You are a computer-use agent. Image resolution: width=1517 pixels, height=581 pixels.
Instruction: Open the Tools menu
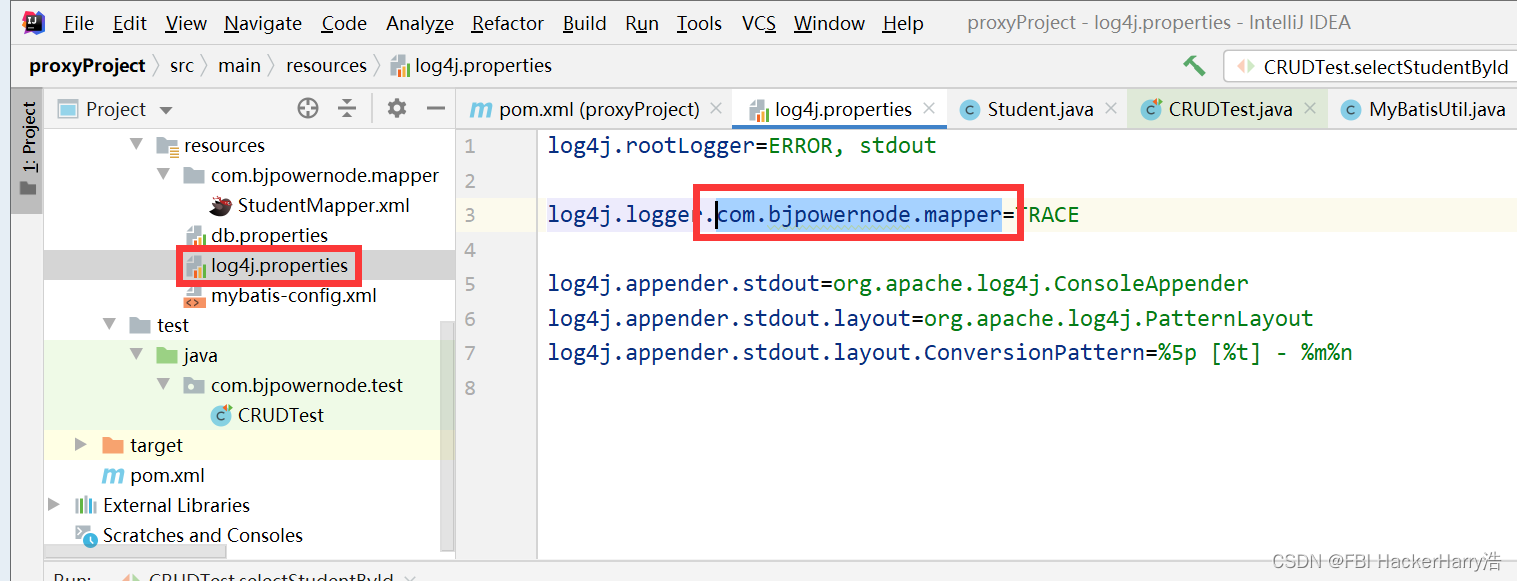(699, 23)
